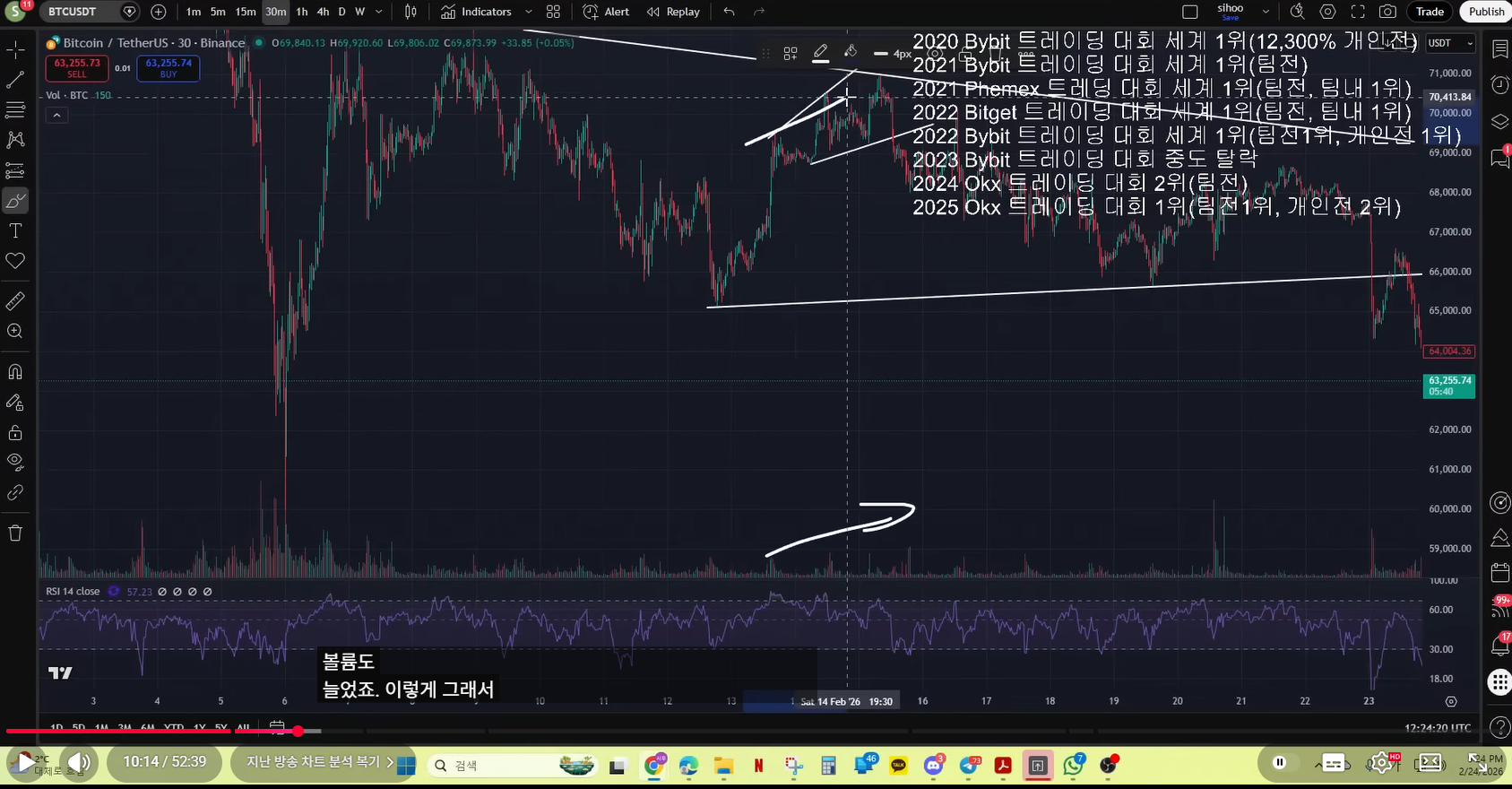Create an Alert from top toolbar
Viewport: 1512px width, 789px height.
point(607,12)
